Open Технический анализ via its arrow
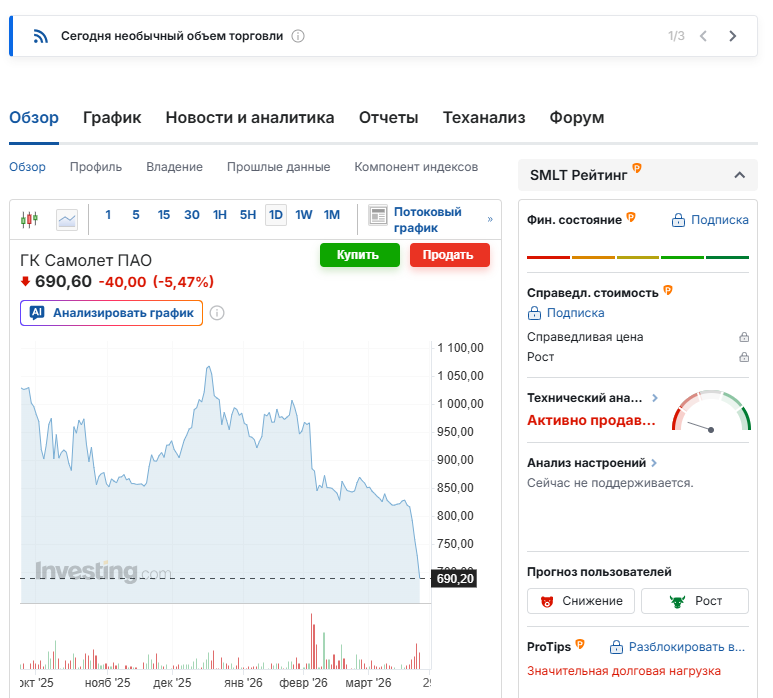The image size is (773, 698). pyautogui.click(x=655, y=398)
